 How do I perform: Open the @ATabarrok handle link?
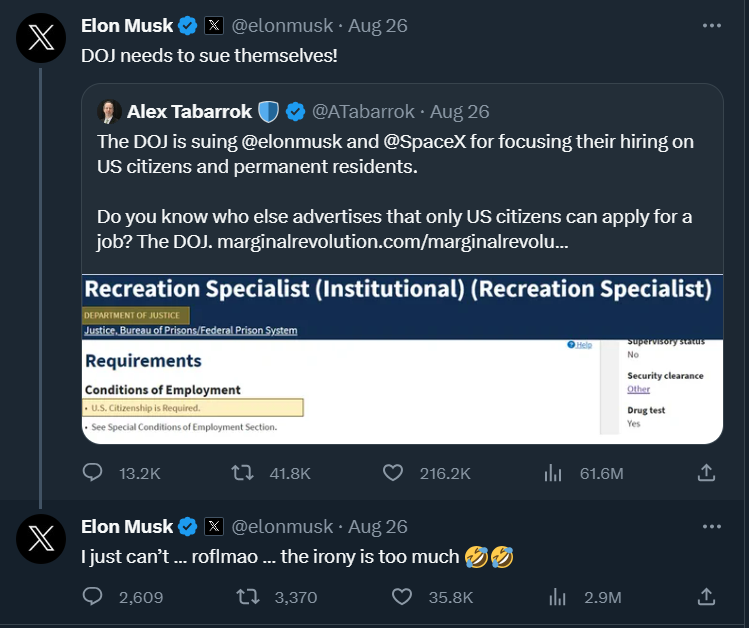tap(363, 112)
